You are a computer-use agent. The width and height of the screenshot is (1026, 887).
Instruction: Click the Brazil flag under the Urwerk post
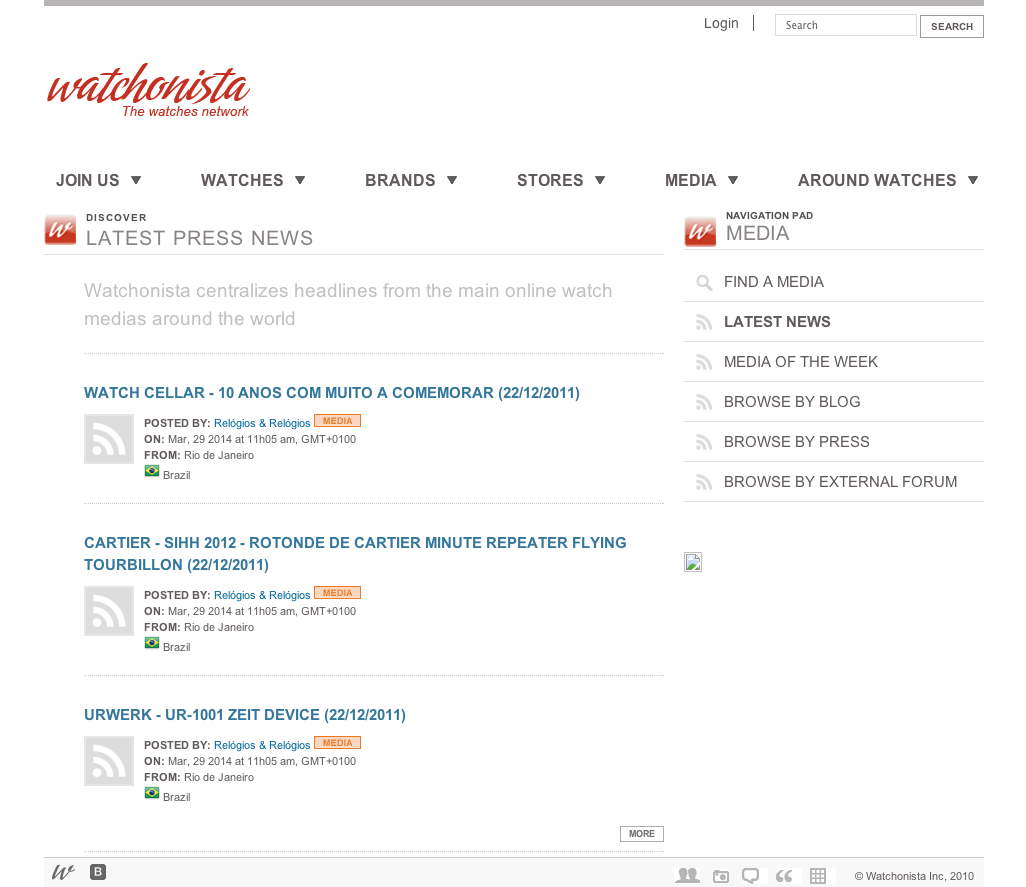(152, 793)
